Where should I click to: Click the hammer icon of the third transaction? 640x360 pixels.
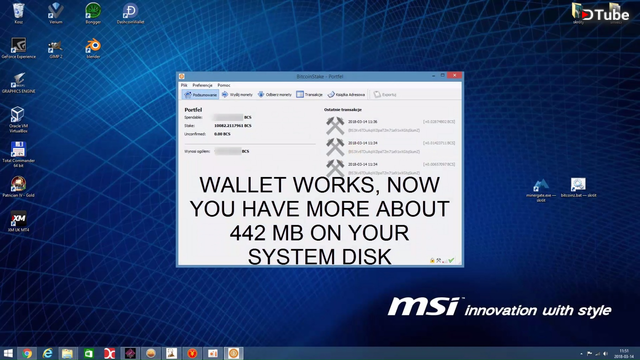[x=335, y=167]
